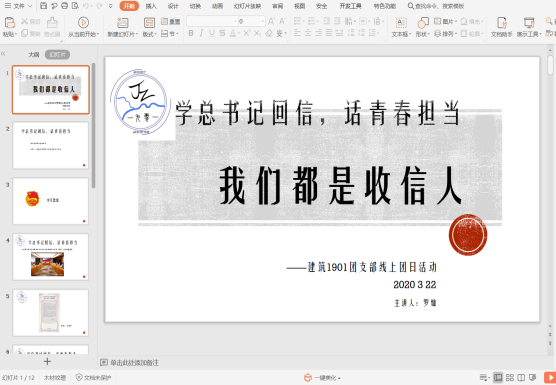
Task: Click the Print Preview icon
Action: coord(75,6)
